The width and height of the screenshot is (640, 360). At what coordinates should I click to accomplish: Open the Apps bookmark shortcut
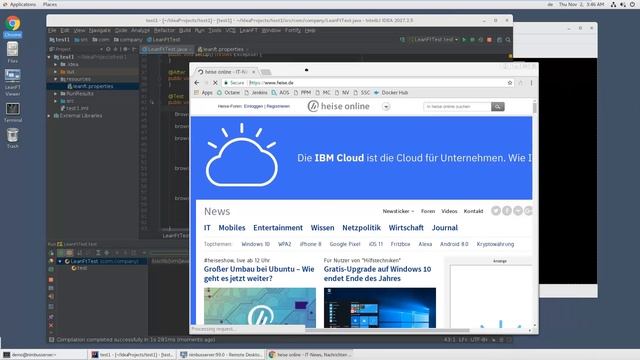[x=203, y=93]
